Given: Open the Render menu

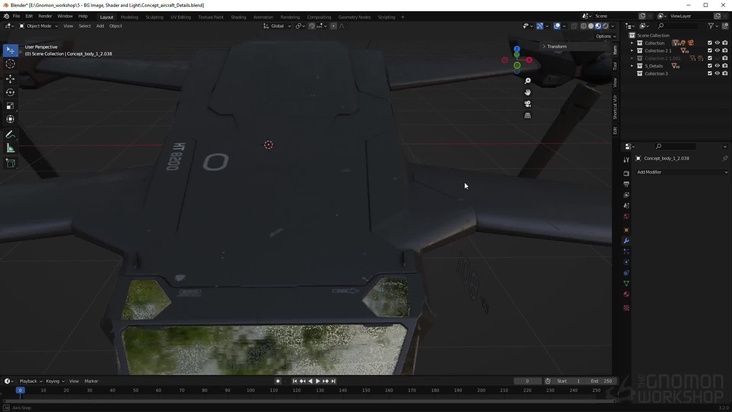Looking at the screenshot, I should coord(45,16).
